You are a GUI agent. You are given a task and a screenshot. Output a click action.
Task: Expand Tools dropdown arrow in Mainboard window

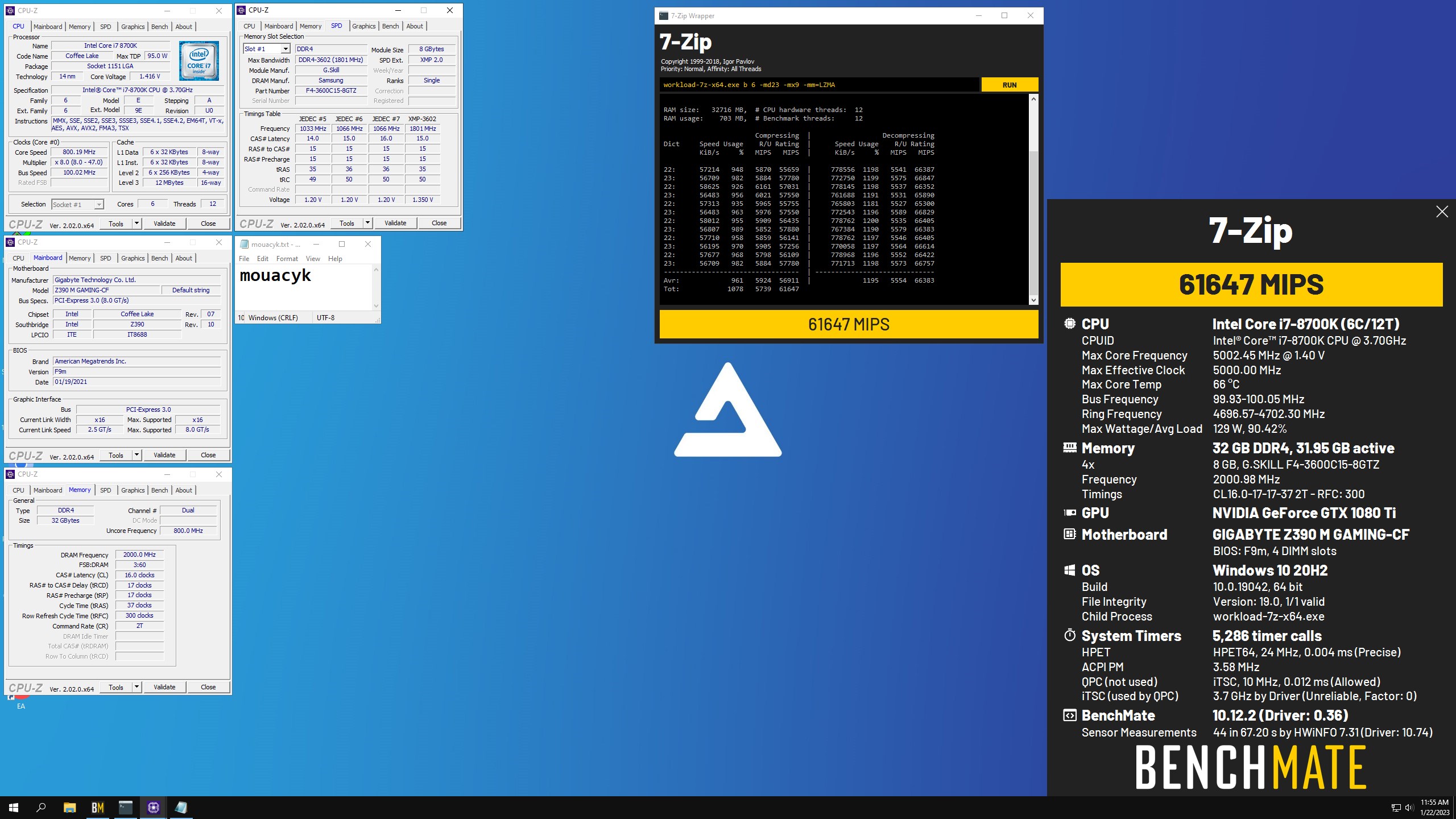pos(136,455)
